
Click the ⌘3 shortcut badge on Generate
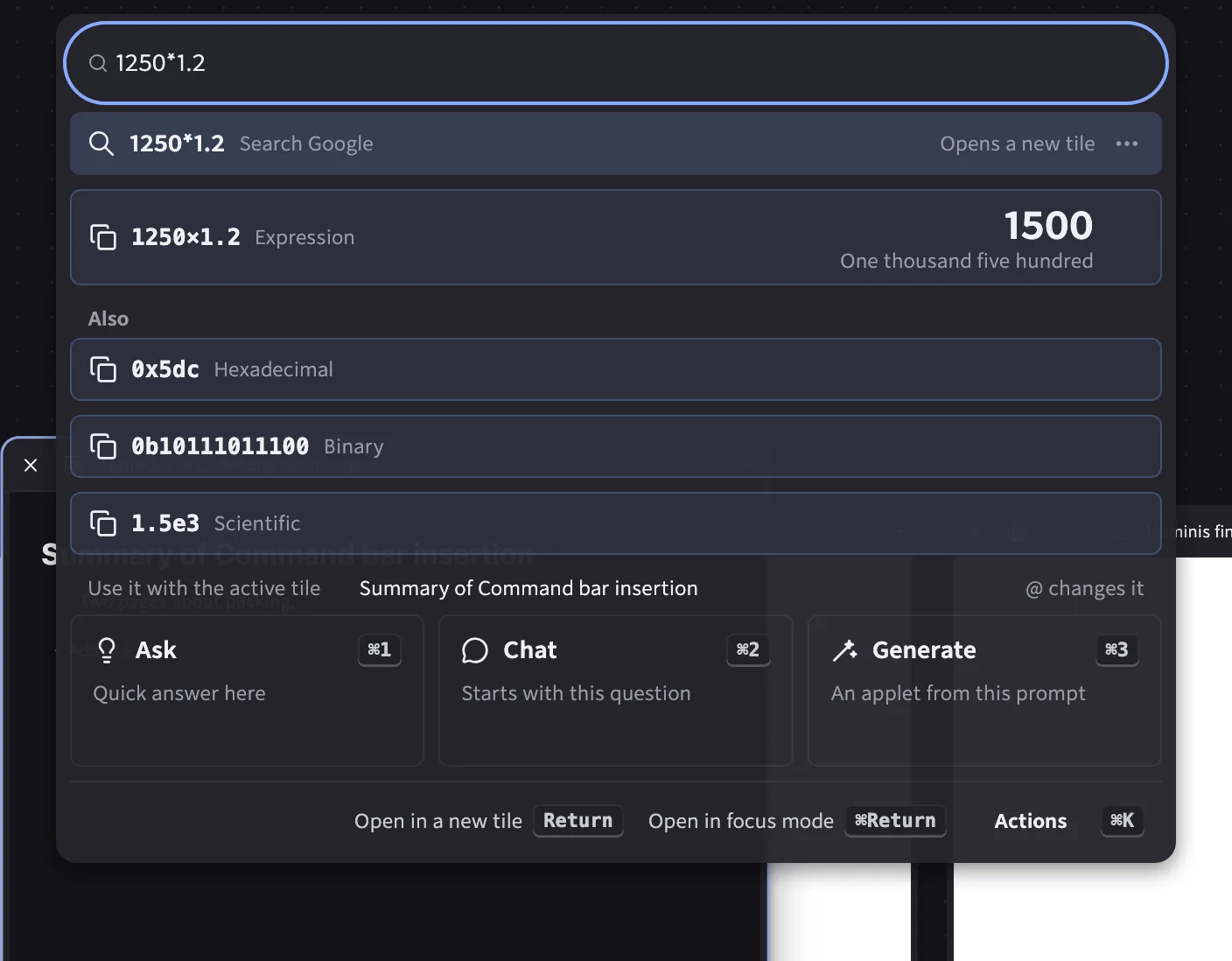[1117, 650]
